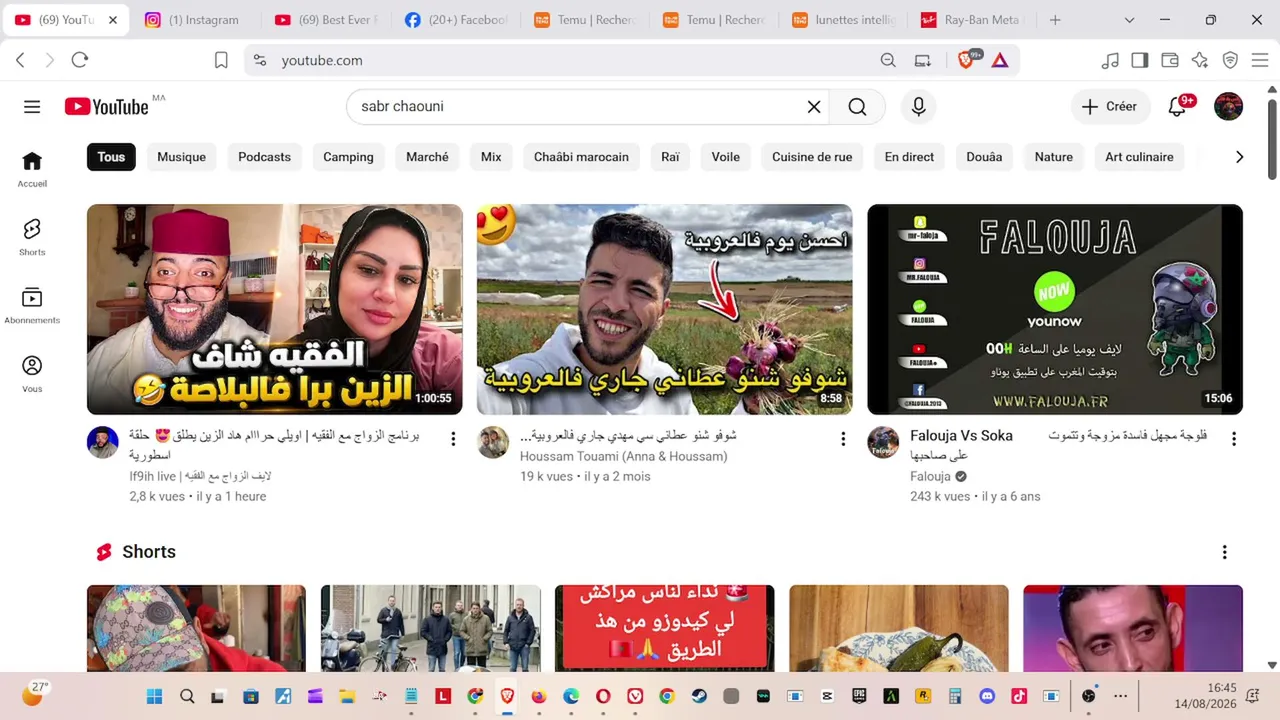Expand the tab search dropdown chevron
The height and width of the screenshot is (720, 1280).
(1130, 20)
